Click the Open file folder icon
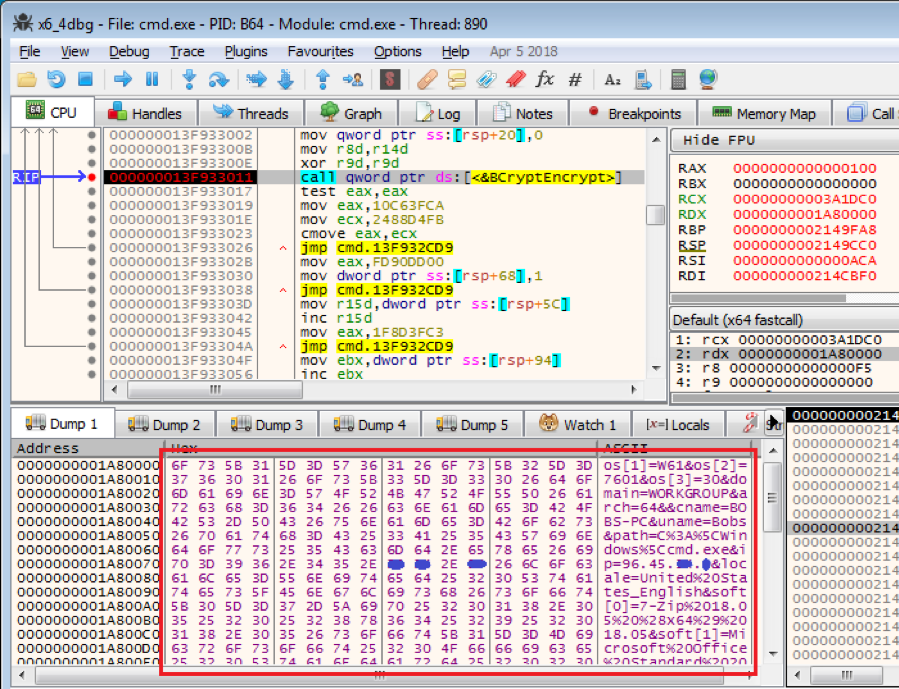 click(27, 79)
